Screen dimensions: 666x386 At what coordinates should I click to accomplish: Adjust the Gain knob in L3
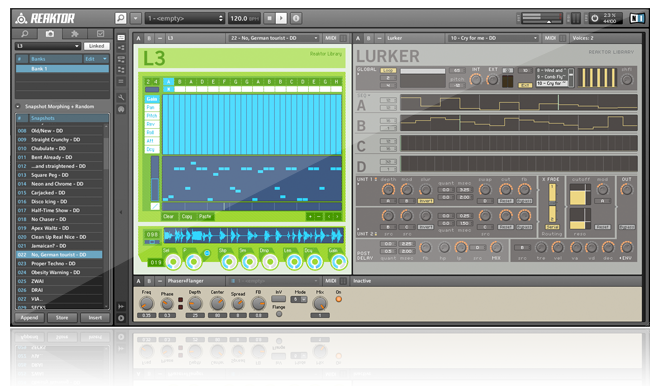click(339, 262)
